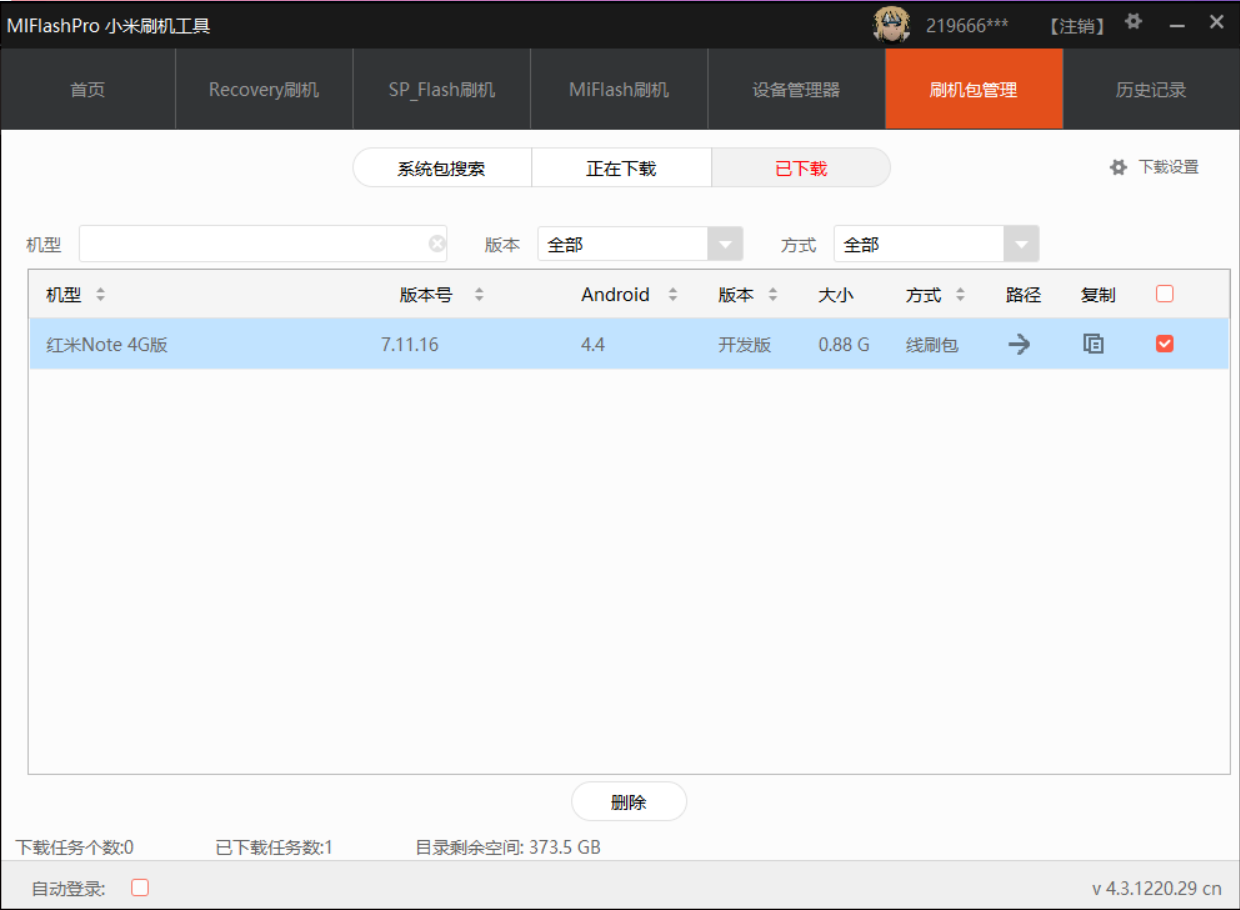Minimize the MiFlashPro window
Screen dimensions: 1240x910
[x=1177, y=24]
